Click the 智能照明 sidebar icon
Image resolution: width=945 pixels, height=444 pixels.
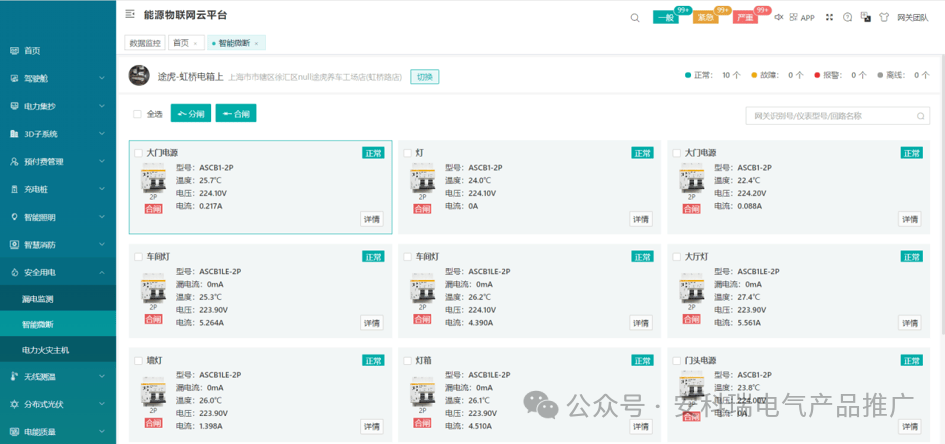pyautogui.click(x=14, y=217)
